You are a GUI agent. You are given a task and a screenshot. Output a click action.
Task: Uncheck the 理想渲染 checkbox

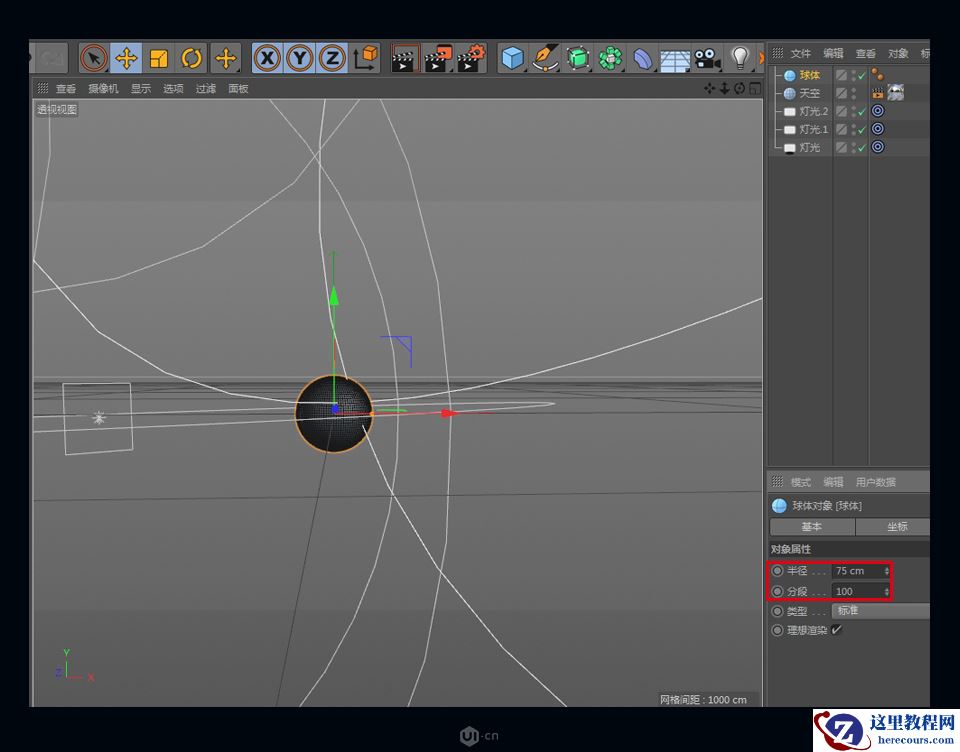pos(837,630)
